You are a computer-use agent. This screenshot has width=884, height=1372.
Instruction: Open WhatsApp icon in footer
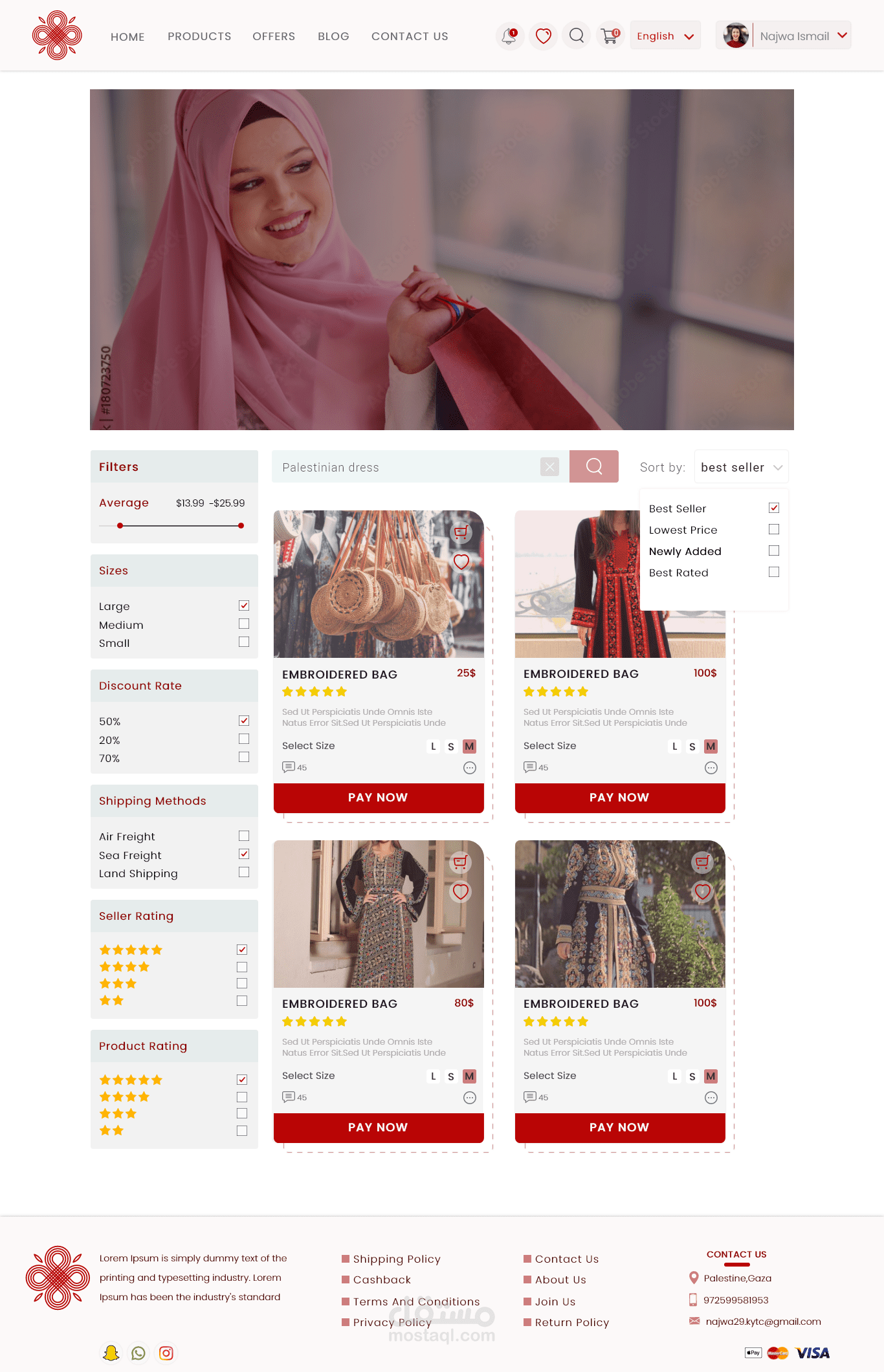[138, 1353]
